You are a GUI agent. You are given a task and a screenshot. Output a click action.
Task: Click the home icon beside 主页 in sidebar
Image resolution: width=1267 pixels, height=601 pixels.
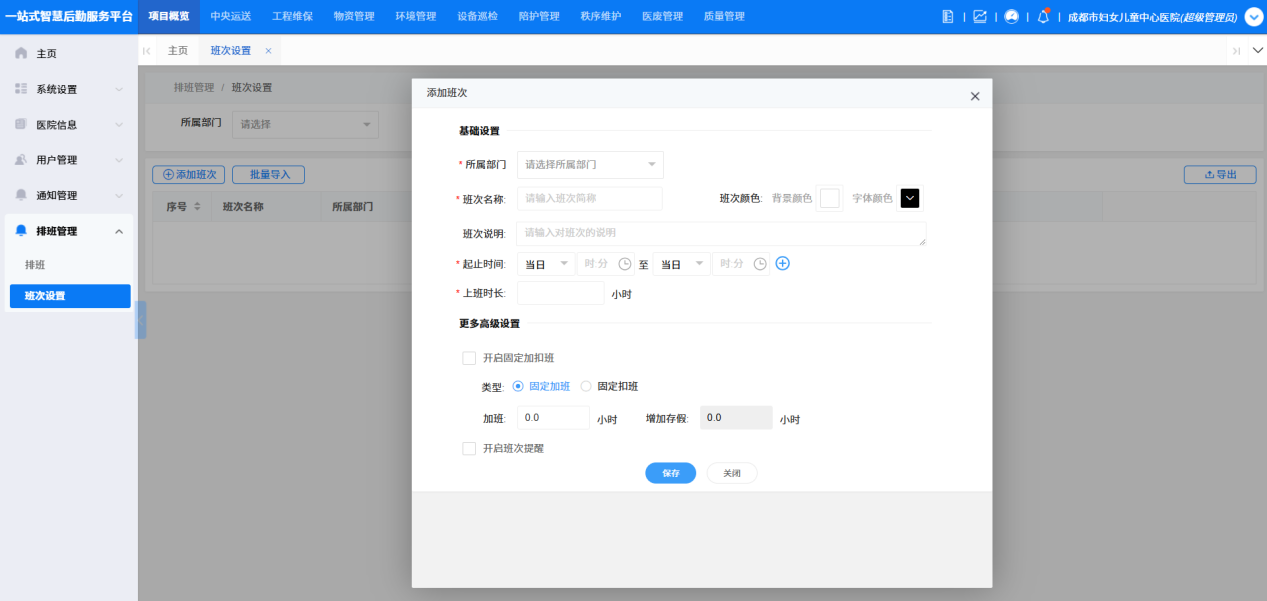pyautogui.click(x=21, y=53)
